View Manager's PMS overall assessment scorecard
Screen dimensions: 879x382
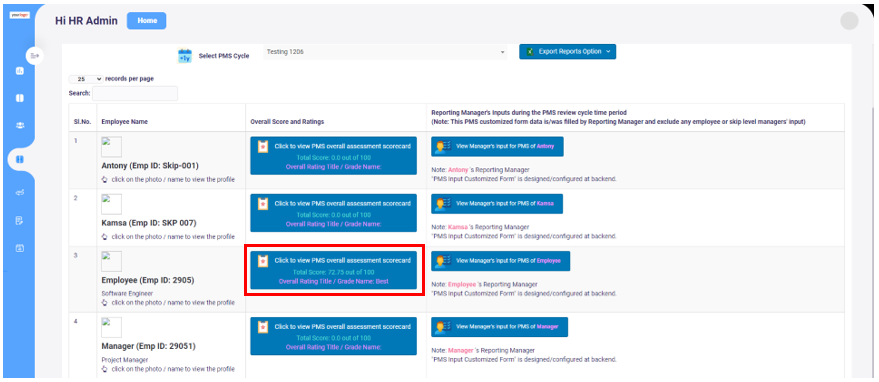pos(334,336)
